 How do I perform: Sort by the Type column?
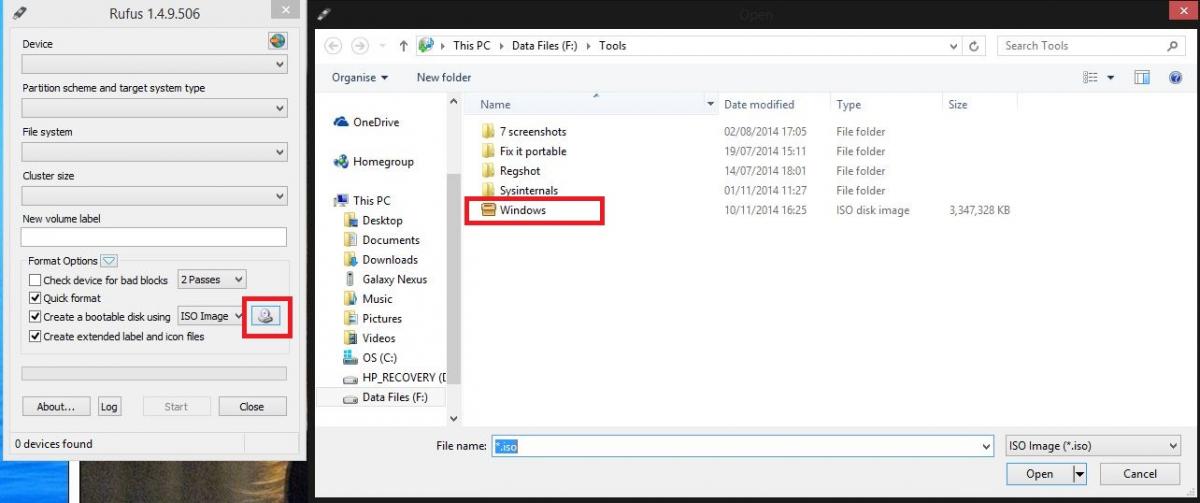click(x=886, y=104)
